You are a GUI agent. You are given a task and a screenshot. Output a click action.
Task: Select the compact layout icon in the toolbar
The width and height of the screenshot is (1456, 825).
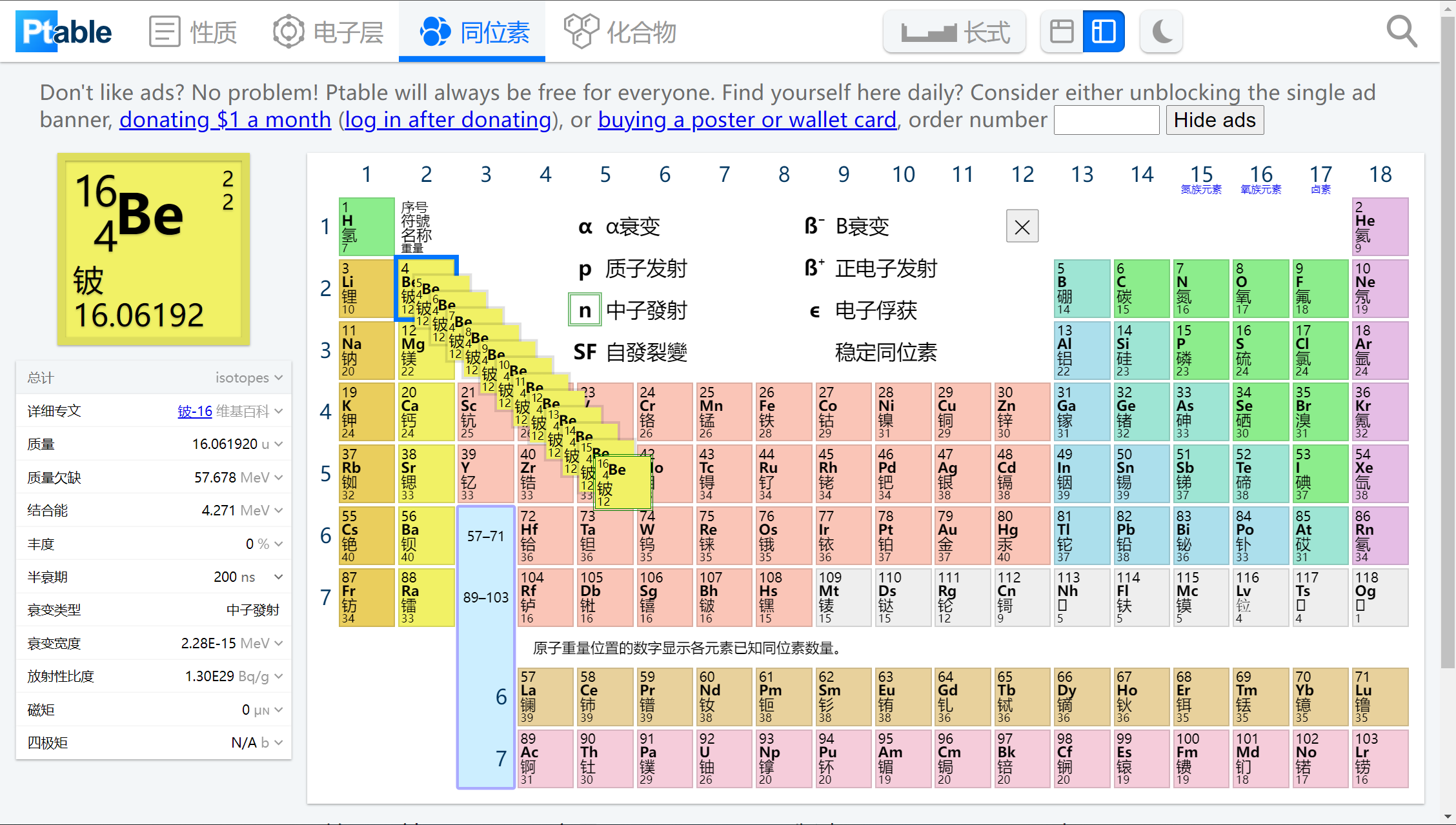point(1060,30)
